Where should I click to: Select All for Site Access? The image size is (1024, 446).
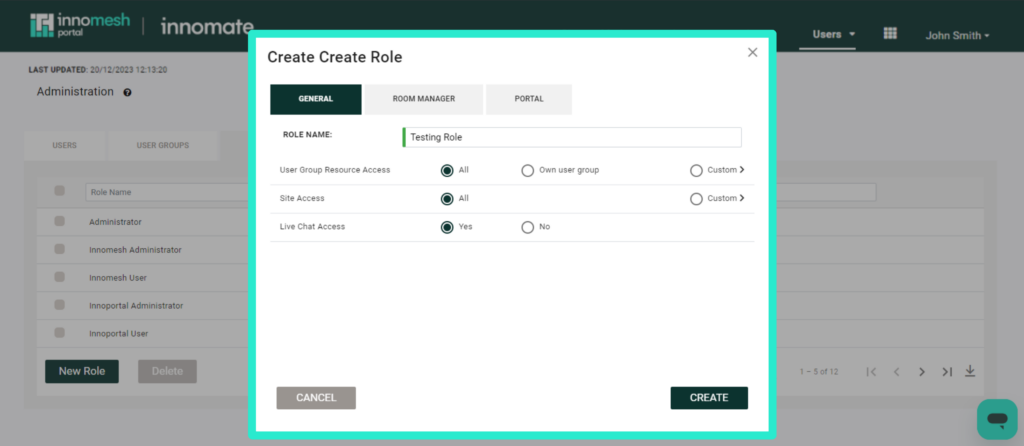click(447, 199)
